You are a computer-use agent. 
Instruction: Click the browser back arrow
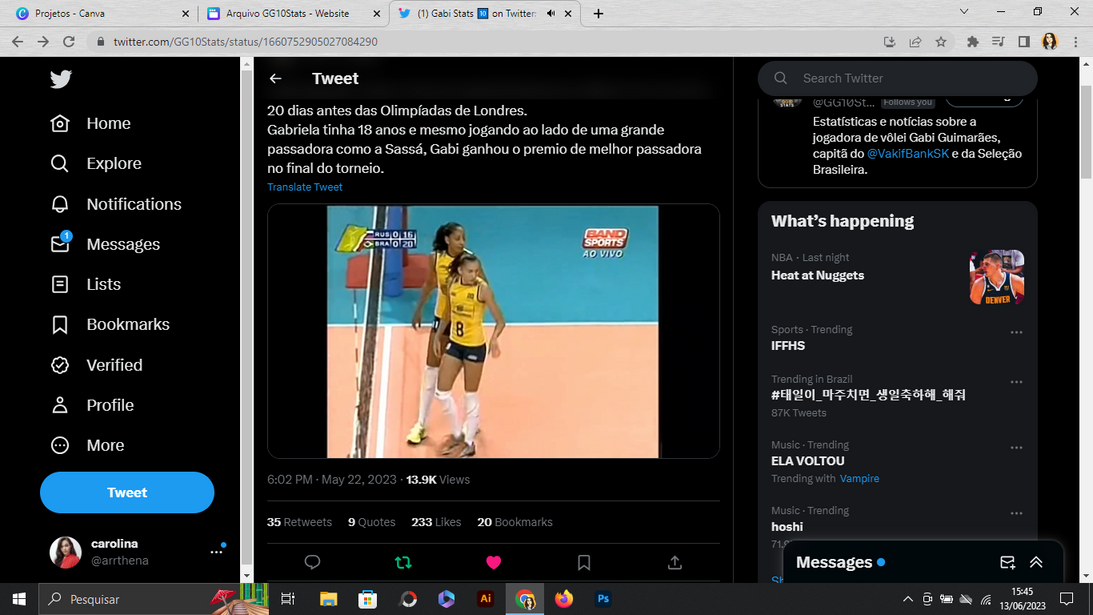[17, 42]
